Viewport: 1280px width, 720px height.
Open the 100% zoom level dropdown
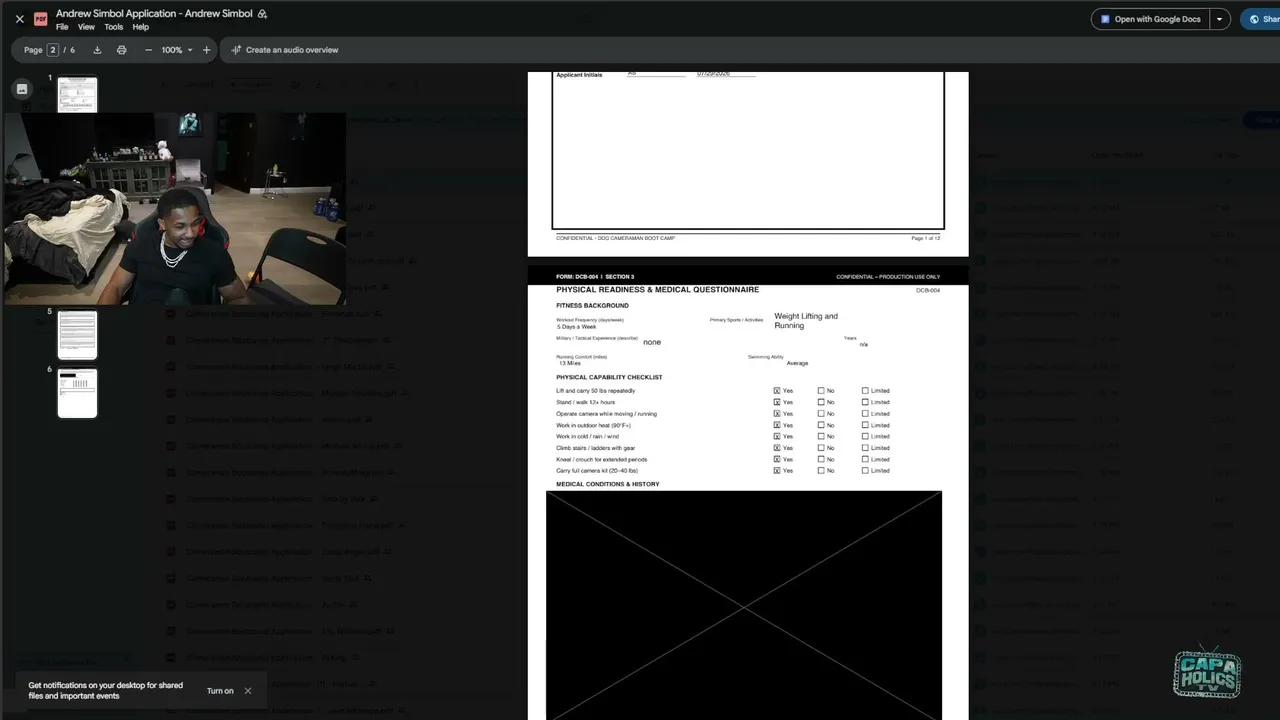pyautogui.click(x=177, y=50)
